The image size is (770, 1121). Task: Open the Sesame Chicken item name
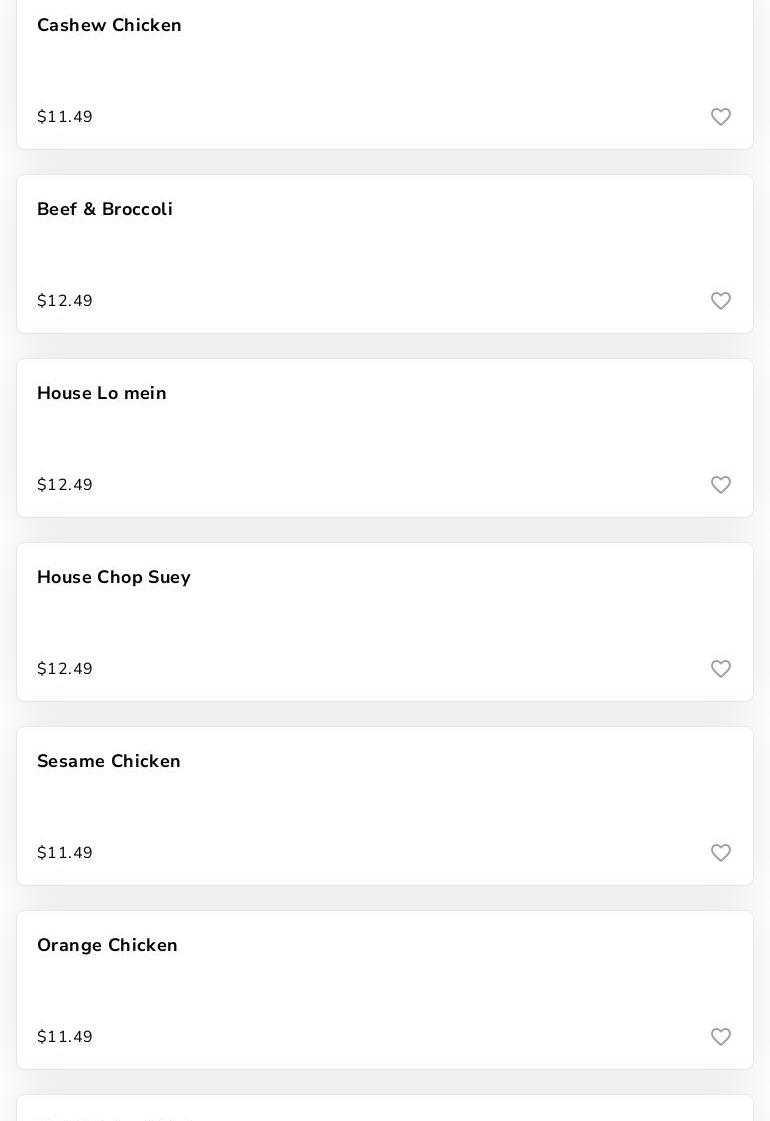coord(109,762)
